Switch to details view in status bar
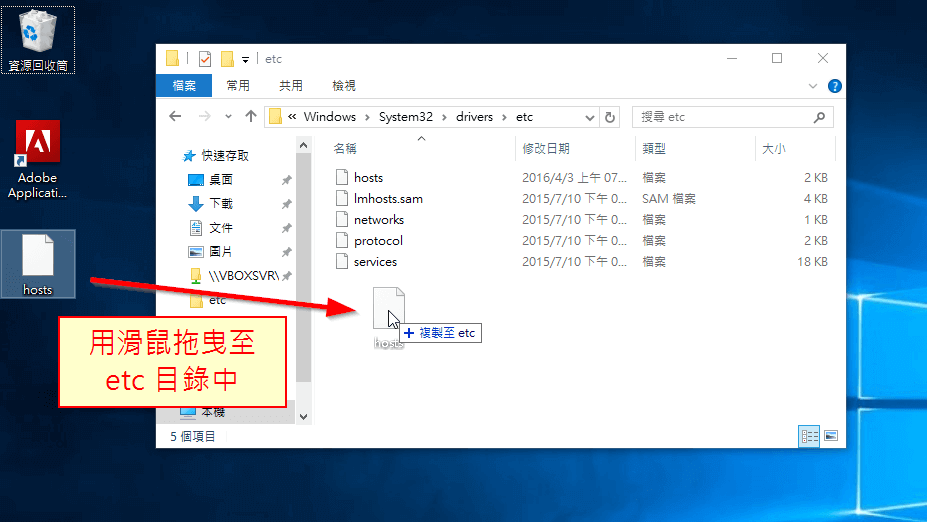The width and height of the screenshot is (927, 522). pyautogui.click(x=809, y=436)
